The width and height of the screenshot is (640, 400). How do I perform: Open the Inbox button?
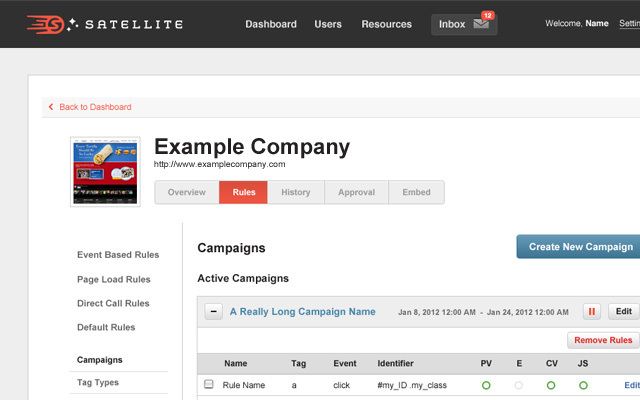[464, 24]
